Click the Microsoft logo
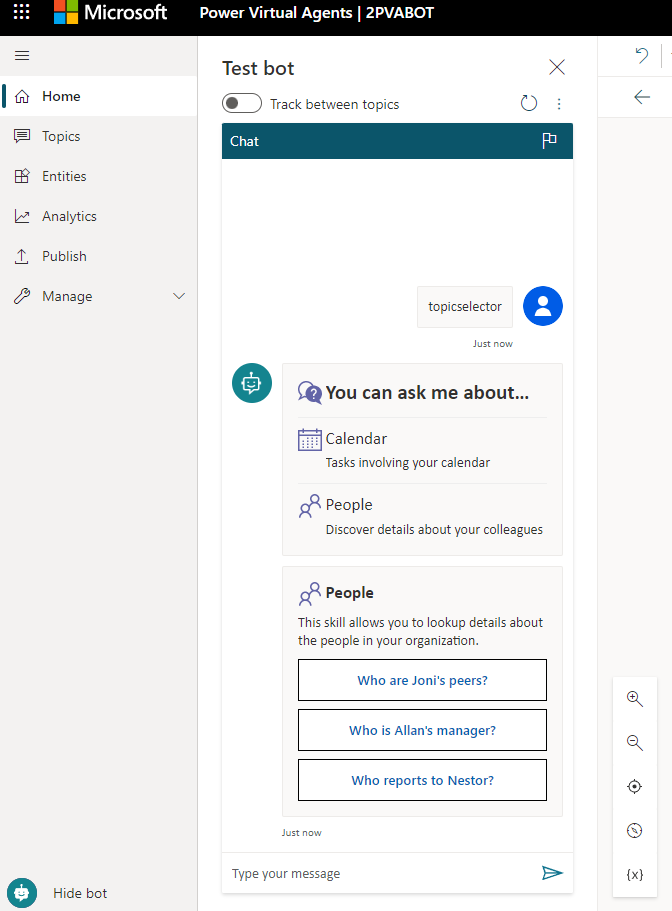672x911 pixels. pos(110,12)
